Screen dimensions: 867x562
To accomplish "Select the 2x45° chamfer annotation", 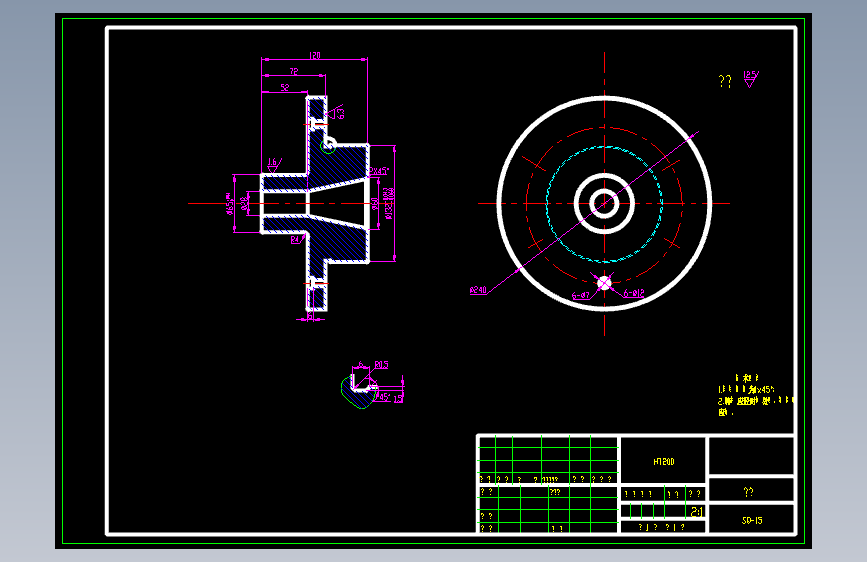I will 379,171.
